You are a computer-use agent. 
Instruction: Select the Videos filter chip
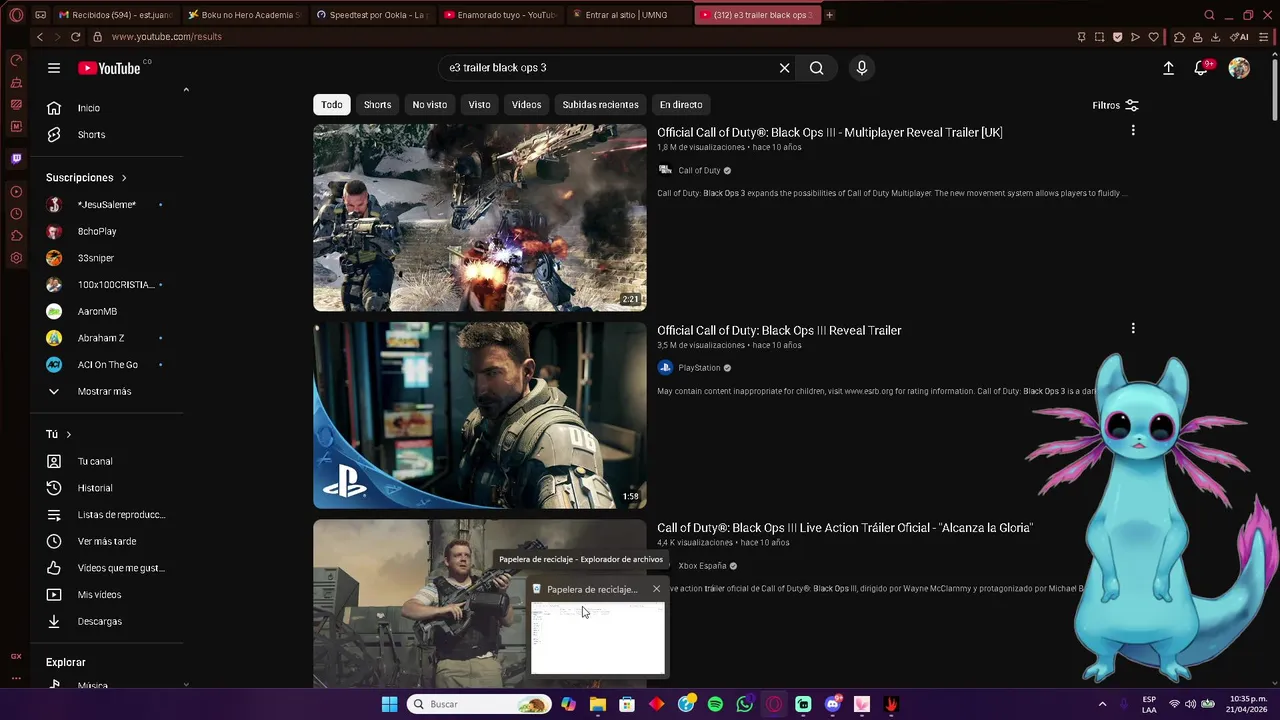click(526, 105)
